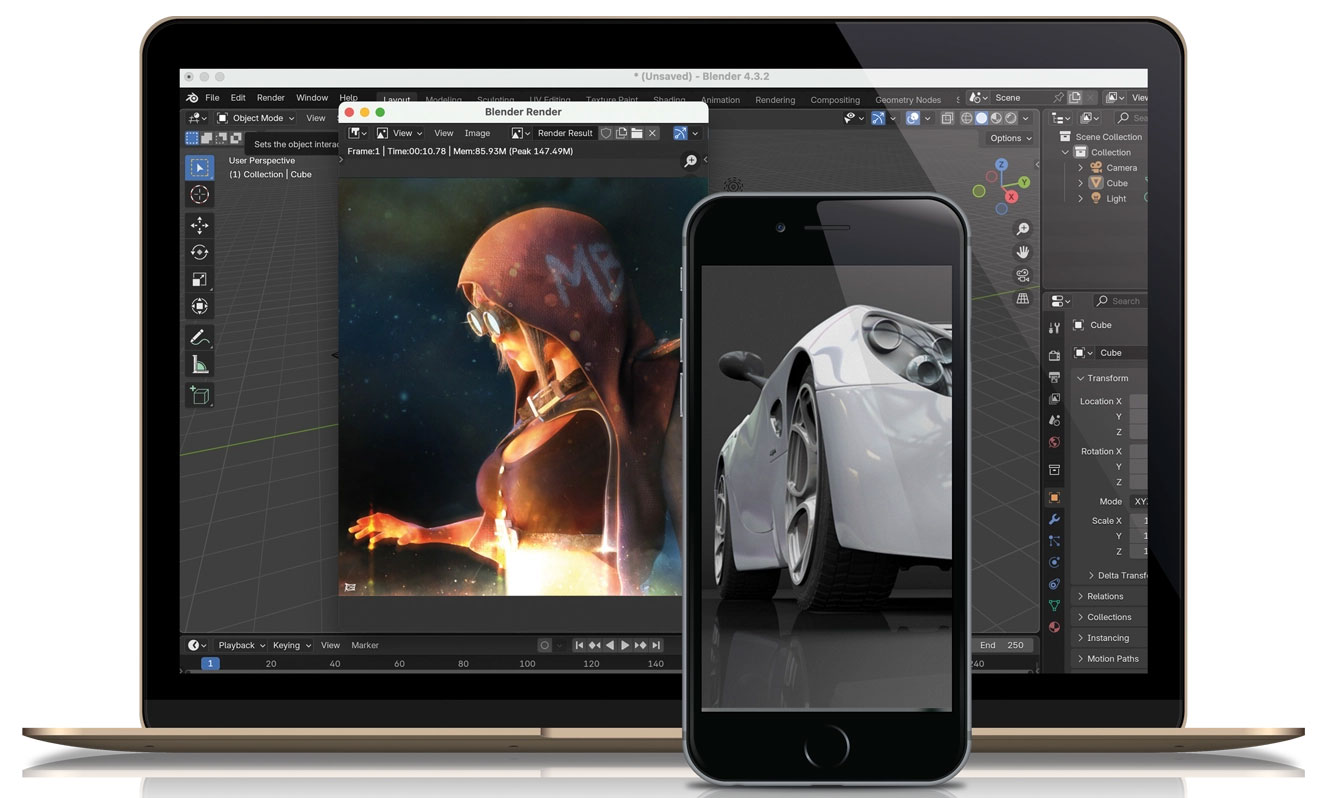Click the zoom icon in Blender Render window

(x=690, y=161)
